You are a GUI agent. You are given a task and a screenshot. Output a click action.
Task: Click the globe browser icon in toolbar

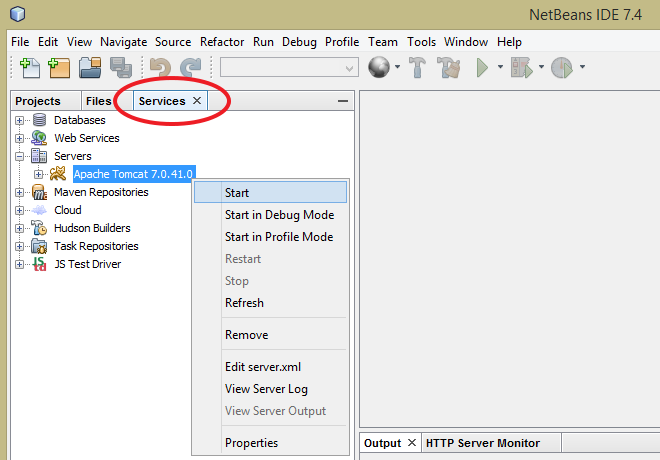[x=378, y=68]
